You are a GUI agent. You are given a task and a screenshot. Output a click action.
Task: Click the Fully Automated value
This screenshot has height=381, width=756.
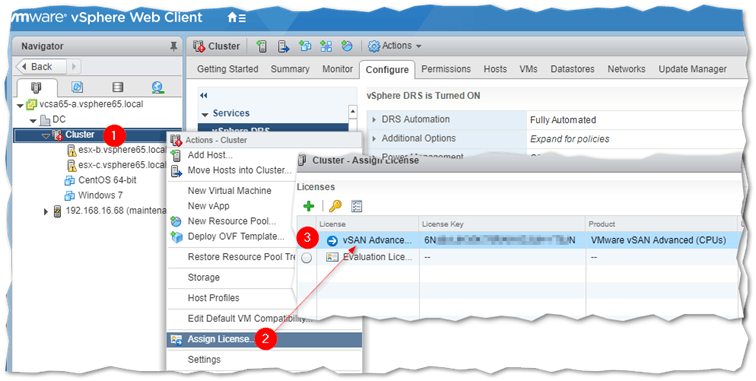pos(563,120)
